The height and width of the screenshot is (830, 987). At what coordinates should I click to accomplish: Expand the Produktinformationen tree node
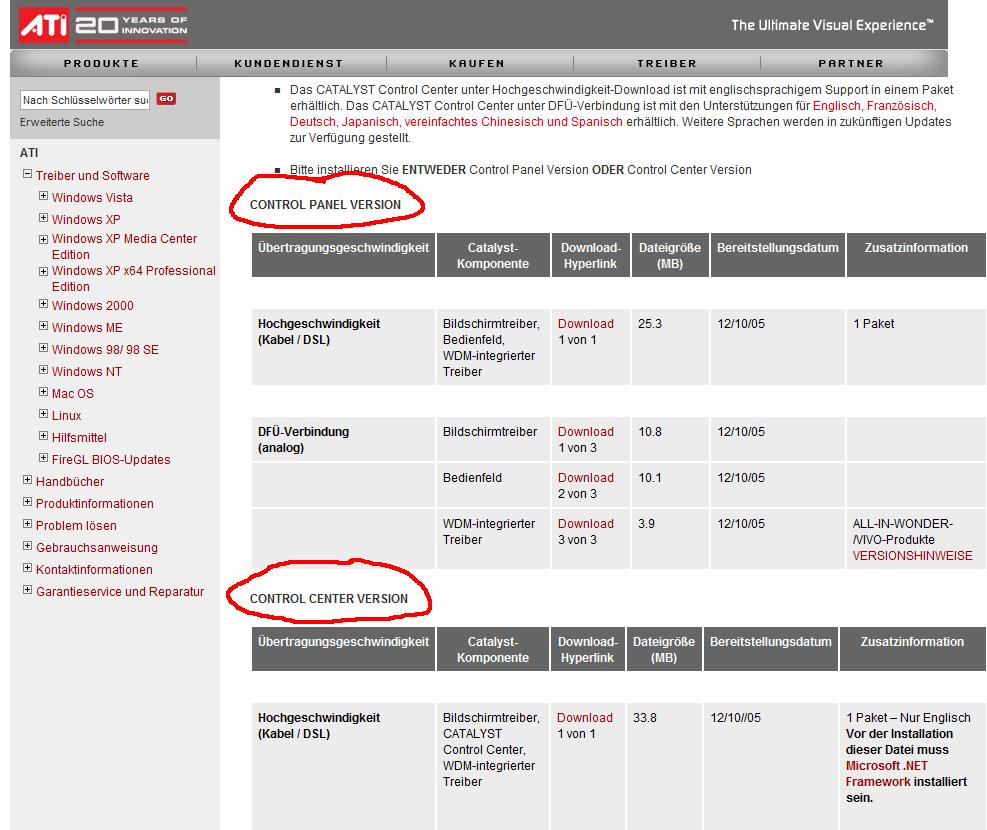coord(27,502)
